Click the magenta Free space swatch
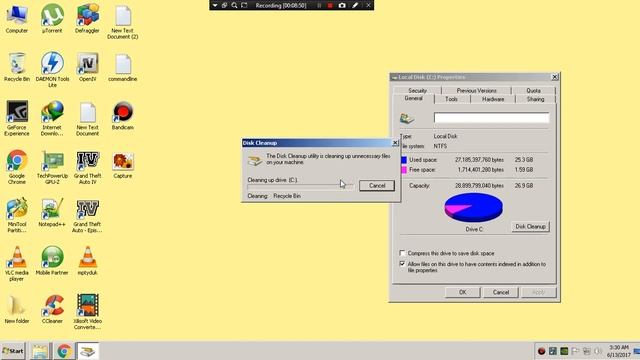Image resolution: width=640 pixels, height=360 pixels. (x=404, y=170)
